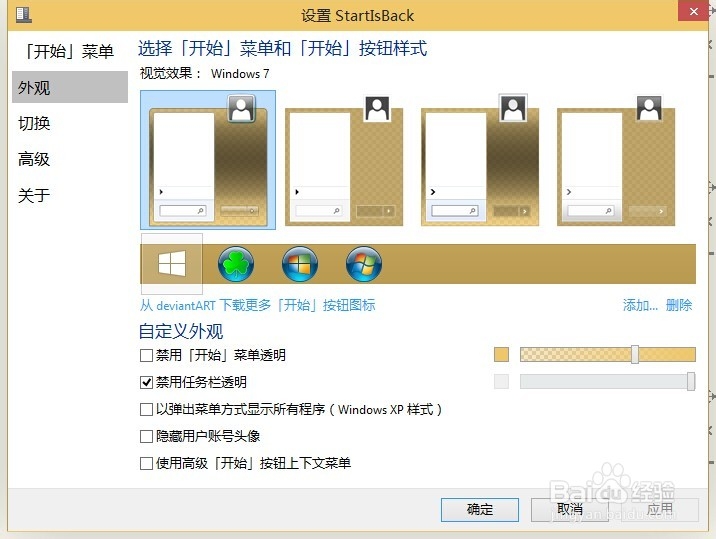The width and height of the screenshot is (716, 539).
Task: Click the 确定 button
Action: [479, 509]
